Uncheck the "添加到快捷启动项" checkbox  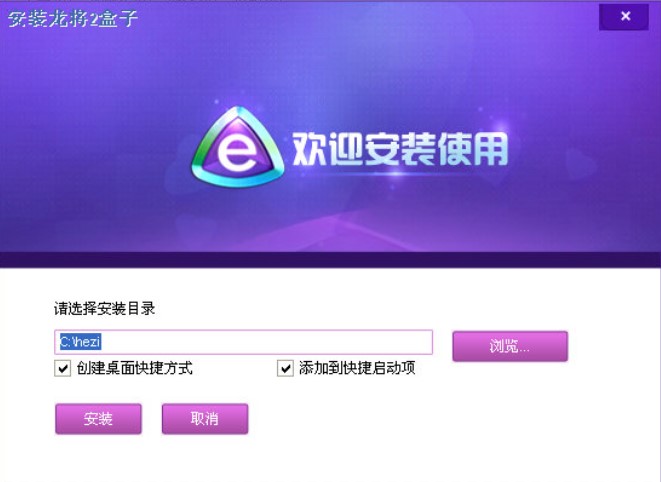click(285, 369)
